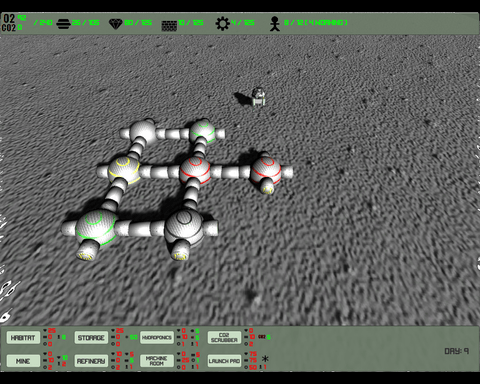
Task: Click the Refinery build button
Action: [x=91, y=361]
